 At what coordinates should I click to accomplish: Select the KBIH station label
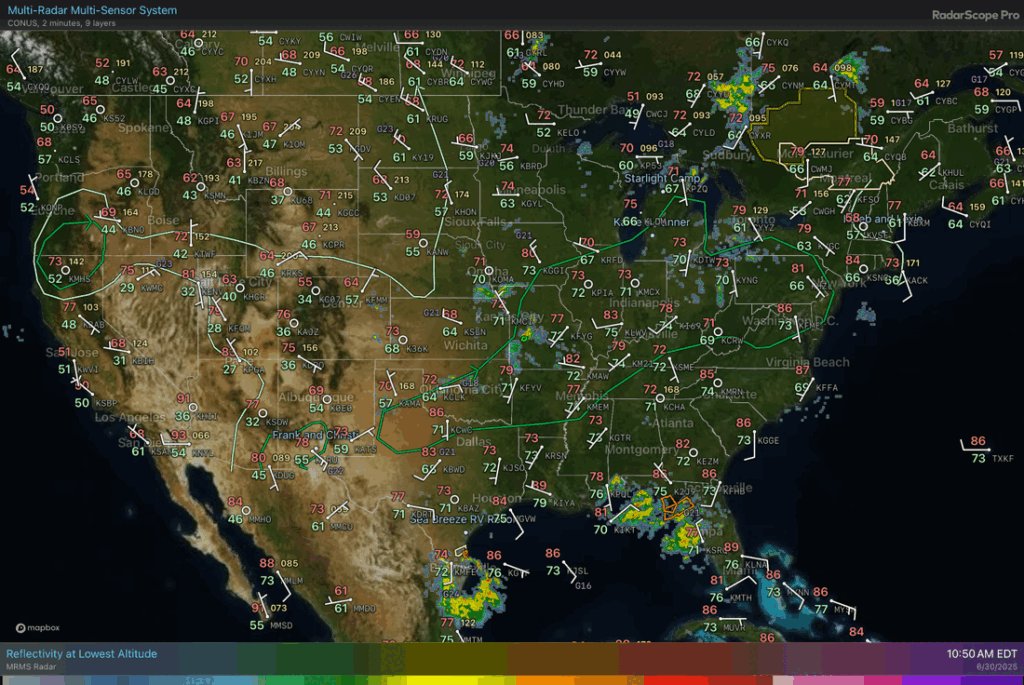coord(143,360)
